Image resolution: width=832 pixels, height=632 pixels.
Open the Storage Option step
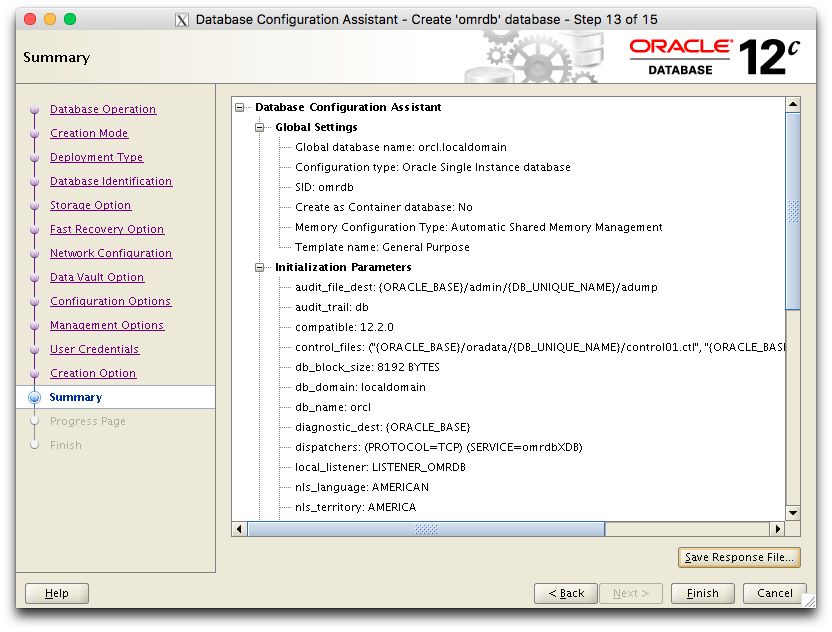[x=91, y=205]
